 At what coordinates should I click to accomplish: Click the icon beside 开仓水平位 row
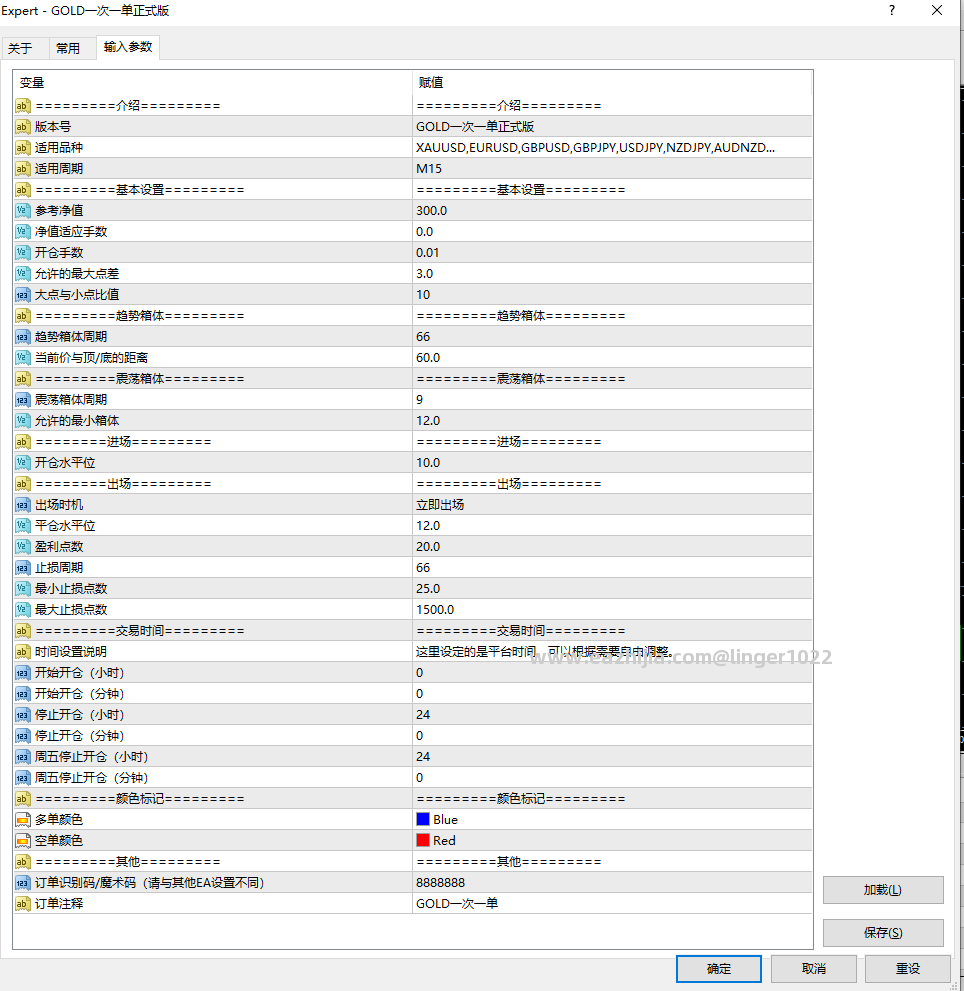tap(23, 463)
